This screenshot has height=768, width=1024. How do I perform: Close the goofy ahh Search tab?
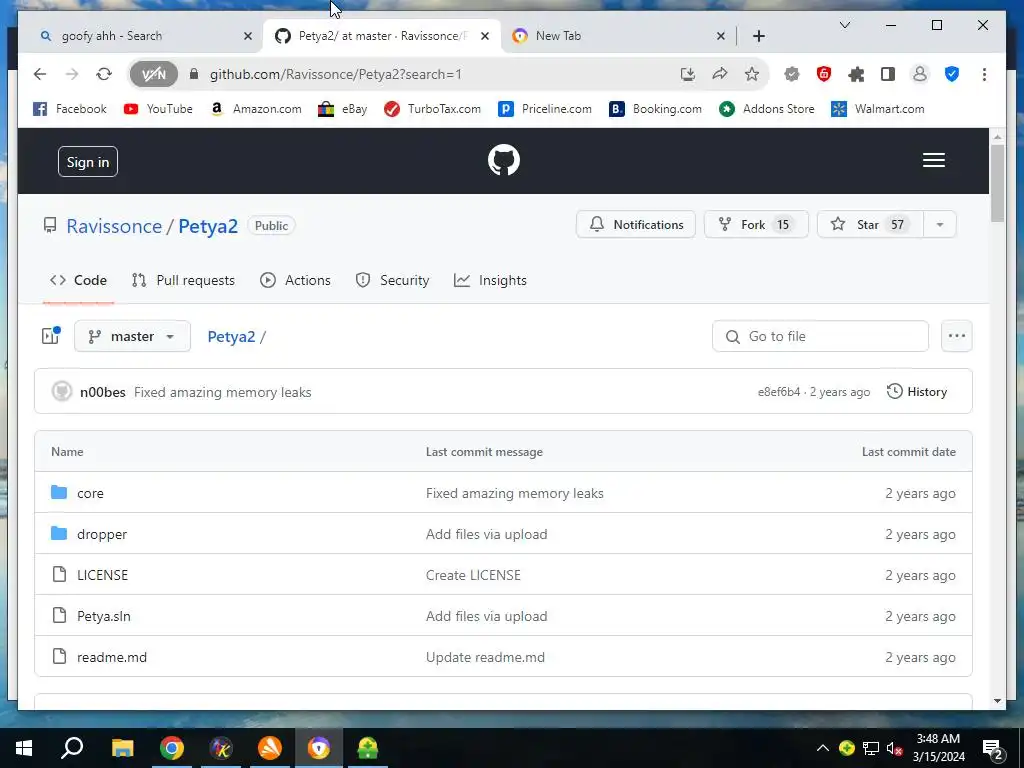248,36
